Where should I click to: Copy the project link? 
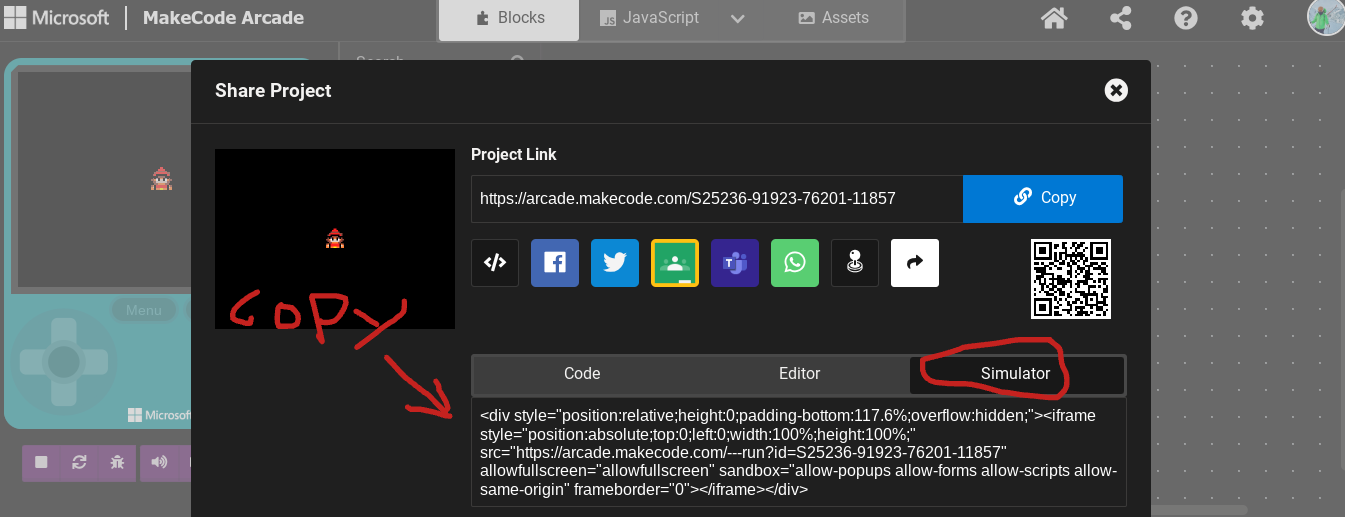(1043, 198)
